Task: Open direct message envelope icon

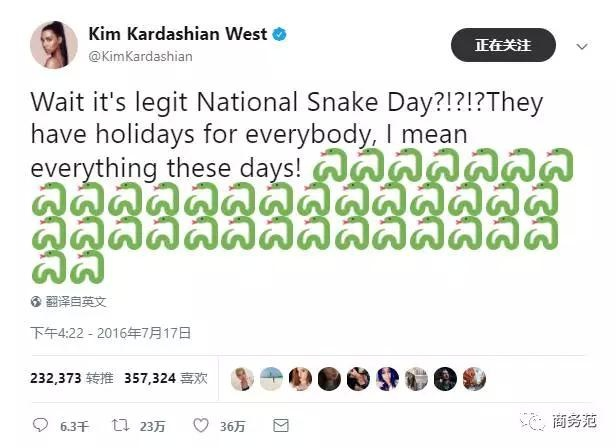Action: [x=281, y=426]
